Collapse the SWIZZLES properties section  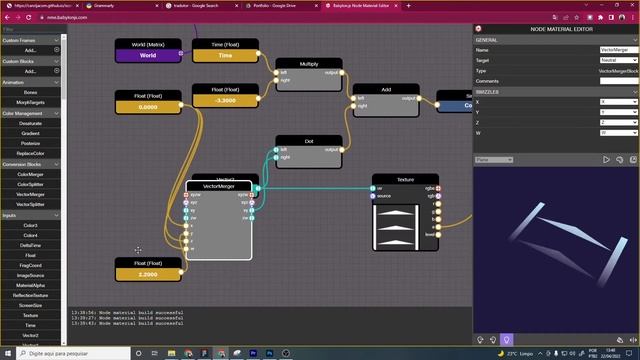point(635,92)
